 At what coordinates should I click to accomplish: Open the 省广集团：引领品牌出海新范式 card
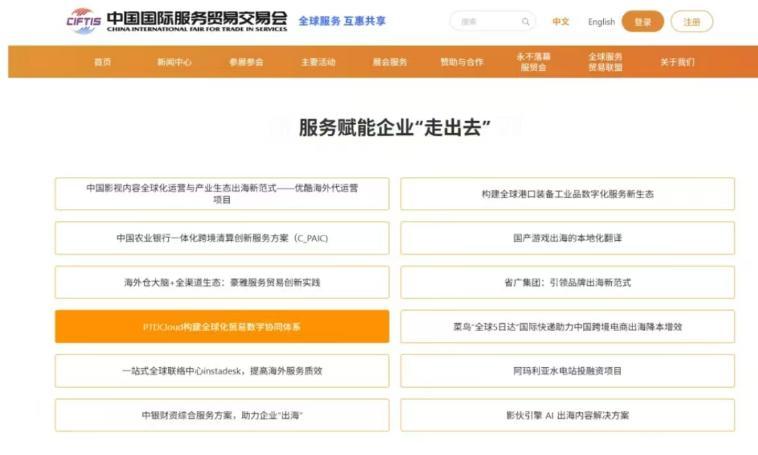[x=568, y=282]
